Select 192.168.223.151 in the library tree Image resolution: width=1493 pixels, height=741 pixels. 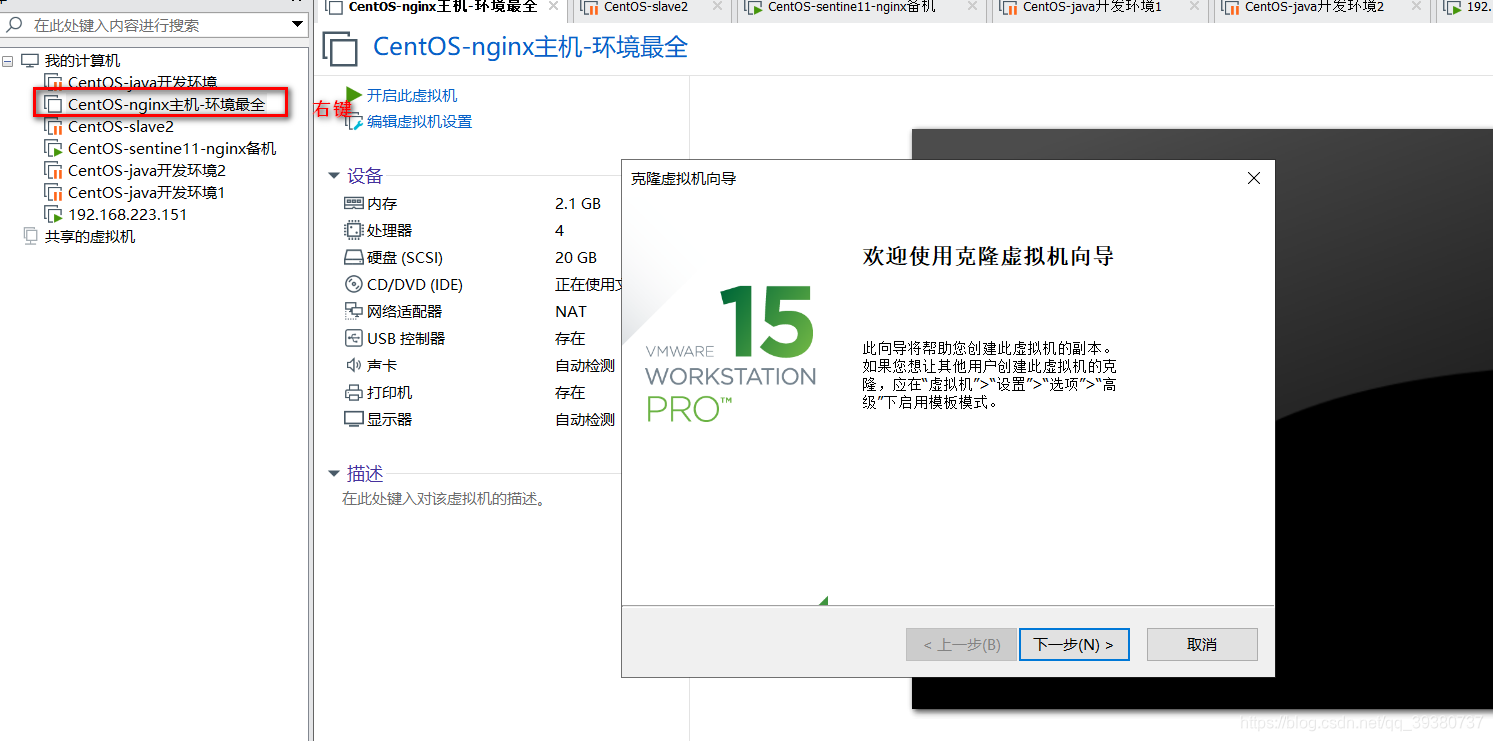(128, 215)
